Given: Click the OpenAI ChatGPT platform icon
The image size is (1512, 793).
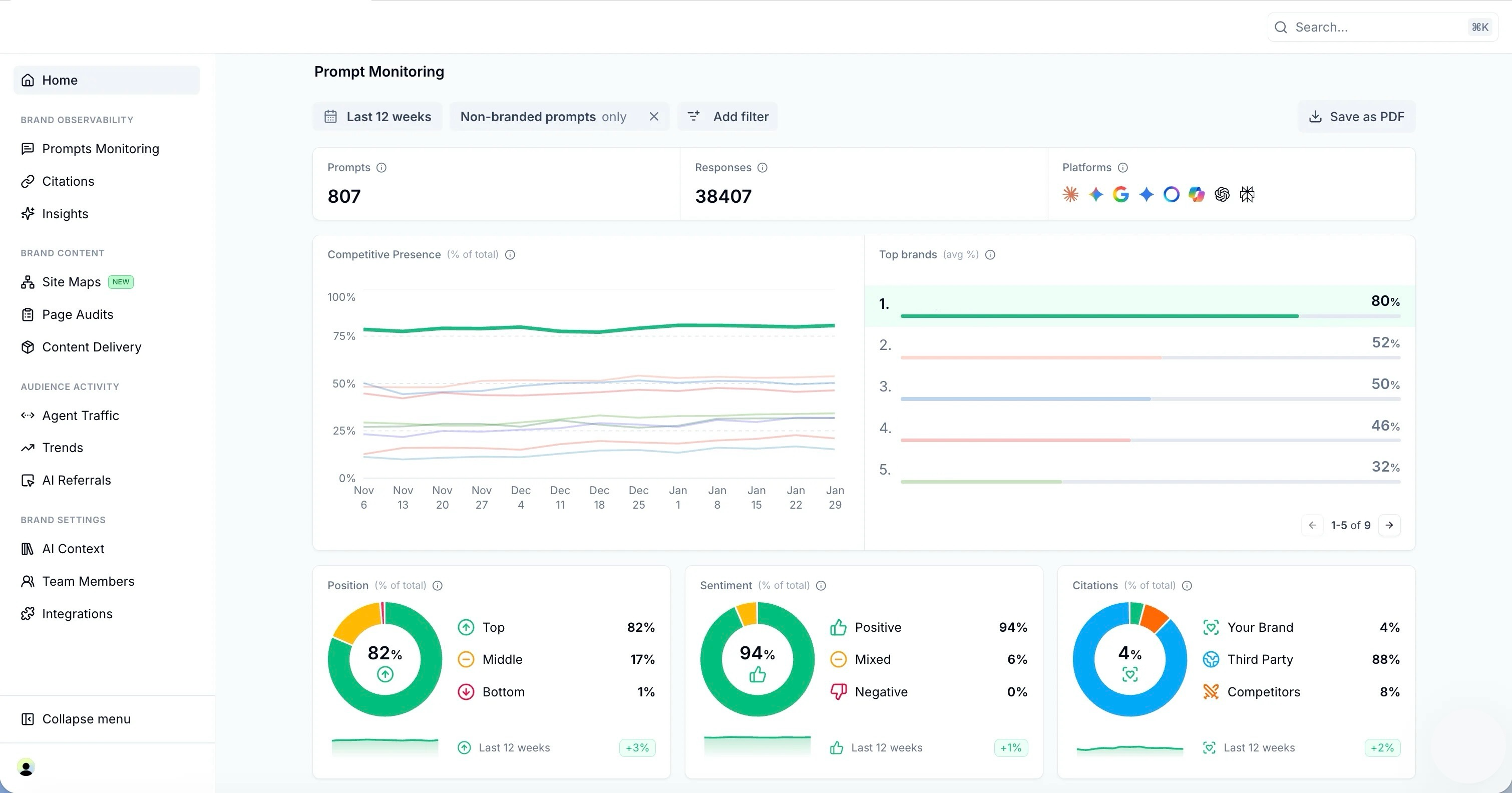Looking at the screenshot, I should [x=1222, y=194].
